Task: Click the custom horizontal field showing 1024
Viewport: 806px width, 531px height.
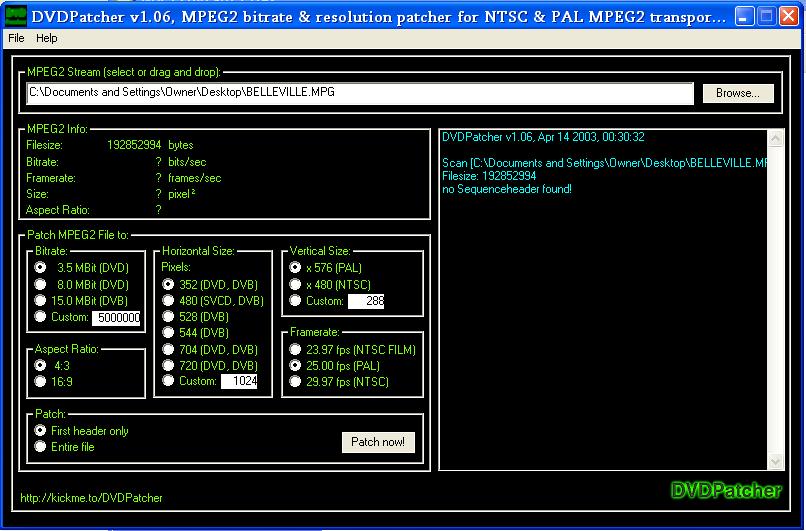Action: coord(239,381)
